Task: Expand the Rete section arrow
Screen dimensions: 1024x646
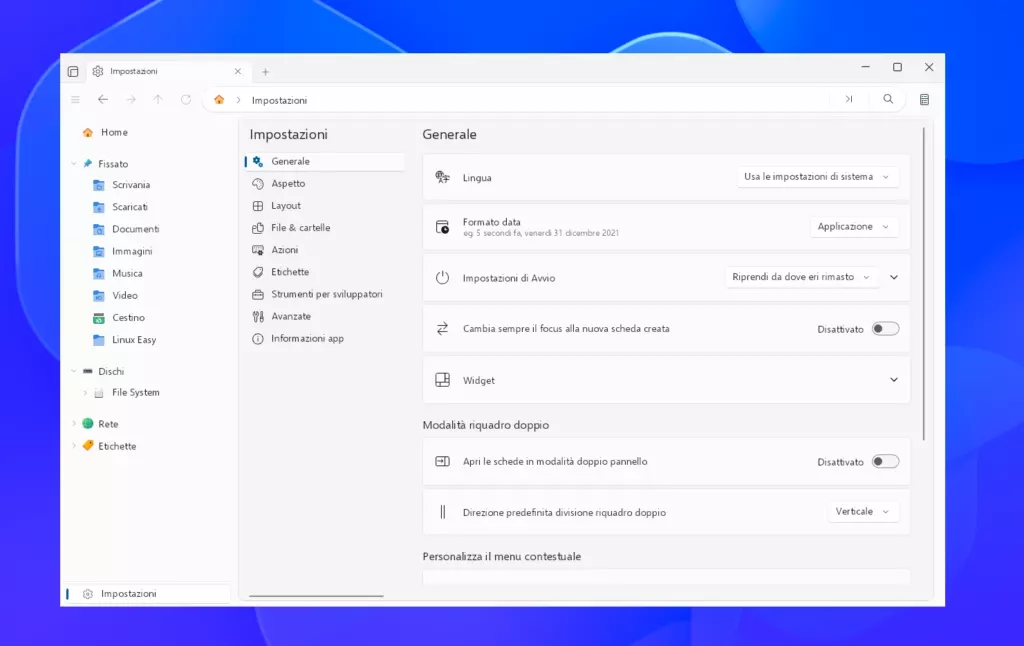Action: coord(73,423)
